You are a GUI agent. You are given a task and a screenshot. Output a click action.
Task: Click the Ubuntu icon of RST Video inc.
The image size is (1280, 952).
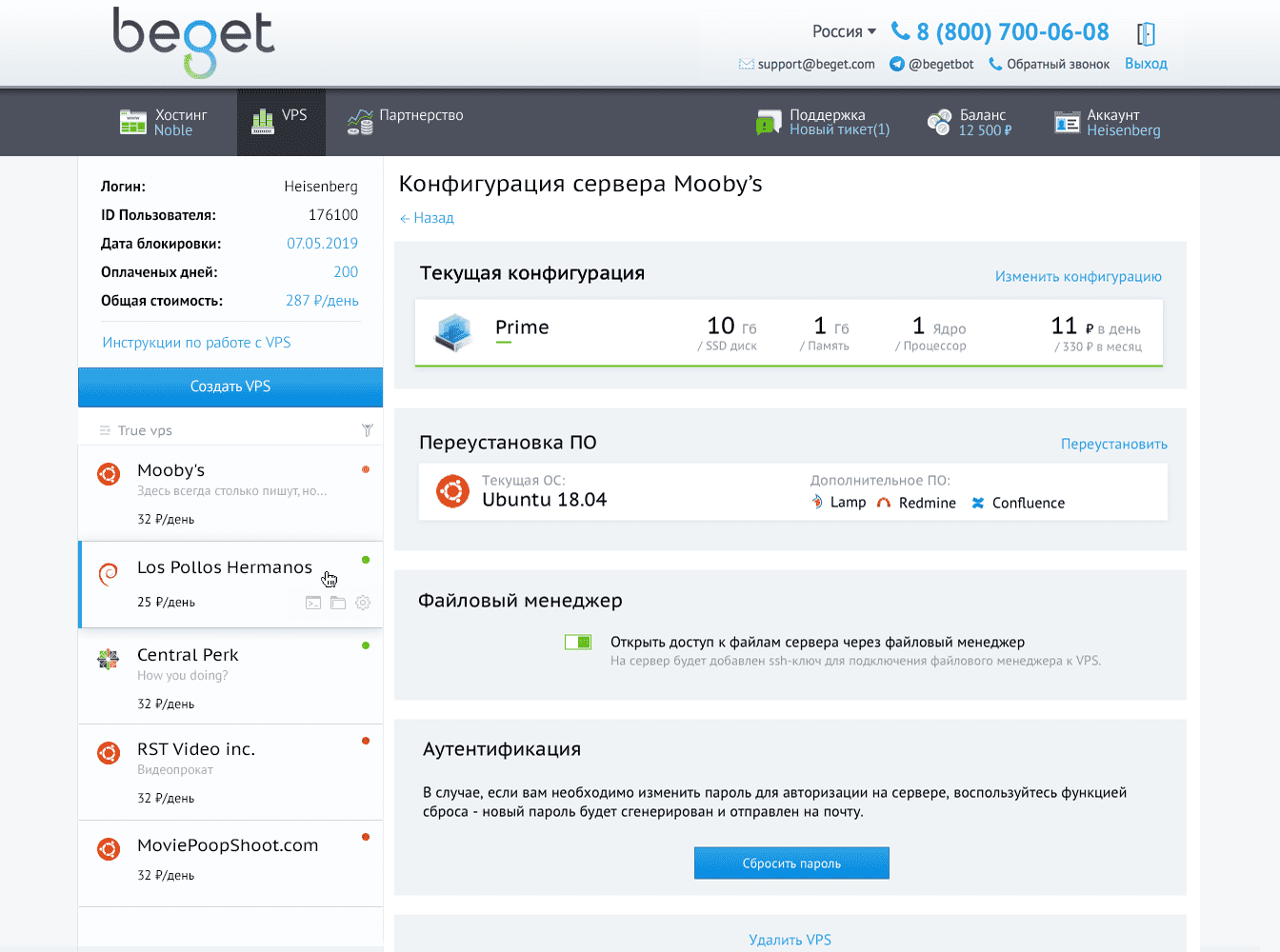pos(109,753)
